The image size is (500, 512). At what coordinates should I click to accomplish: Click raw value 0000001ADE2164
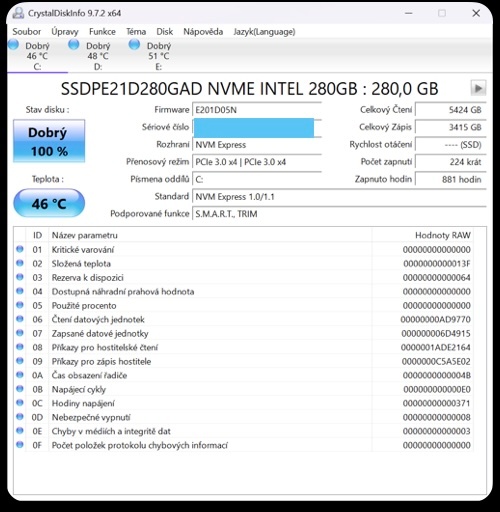[x=435, y=348]
